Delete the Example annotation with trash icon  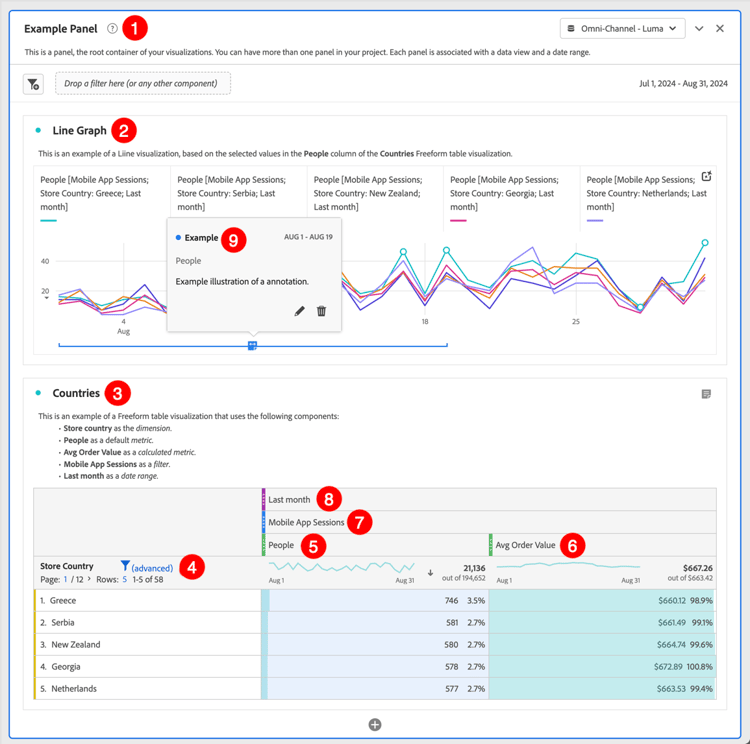(321, 311)
